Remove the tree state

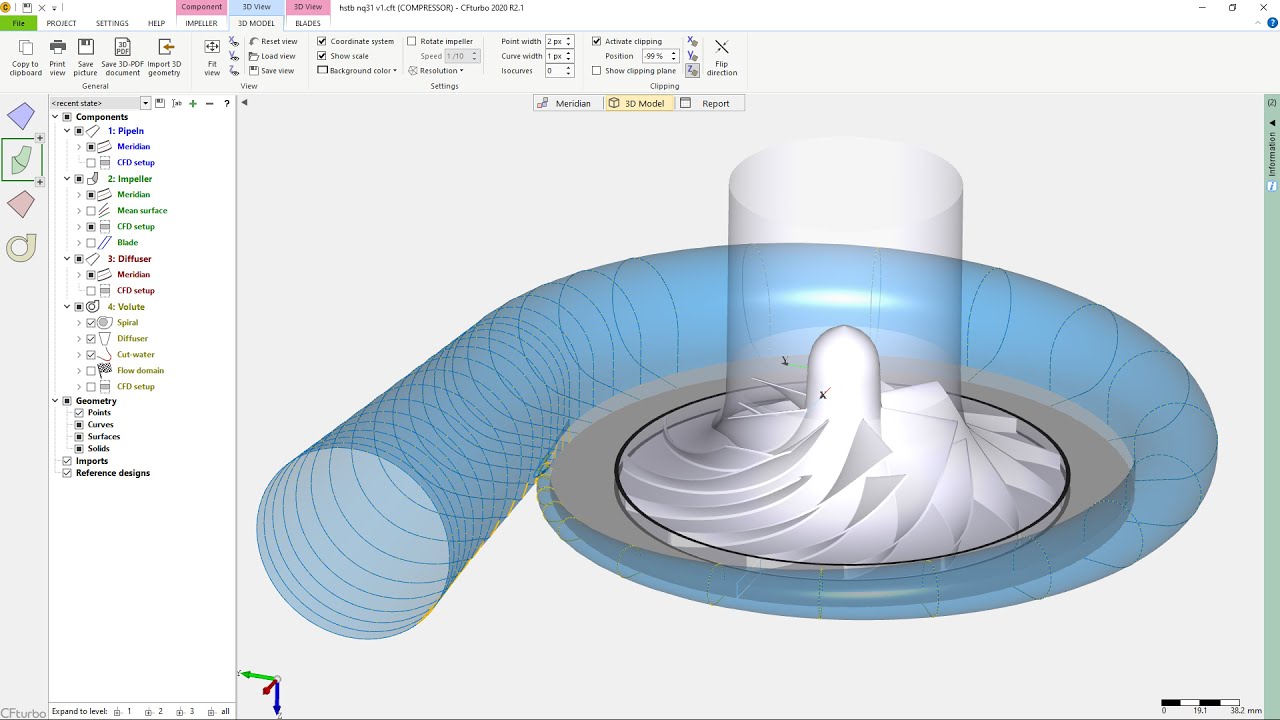[x=209, y=103]
